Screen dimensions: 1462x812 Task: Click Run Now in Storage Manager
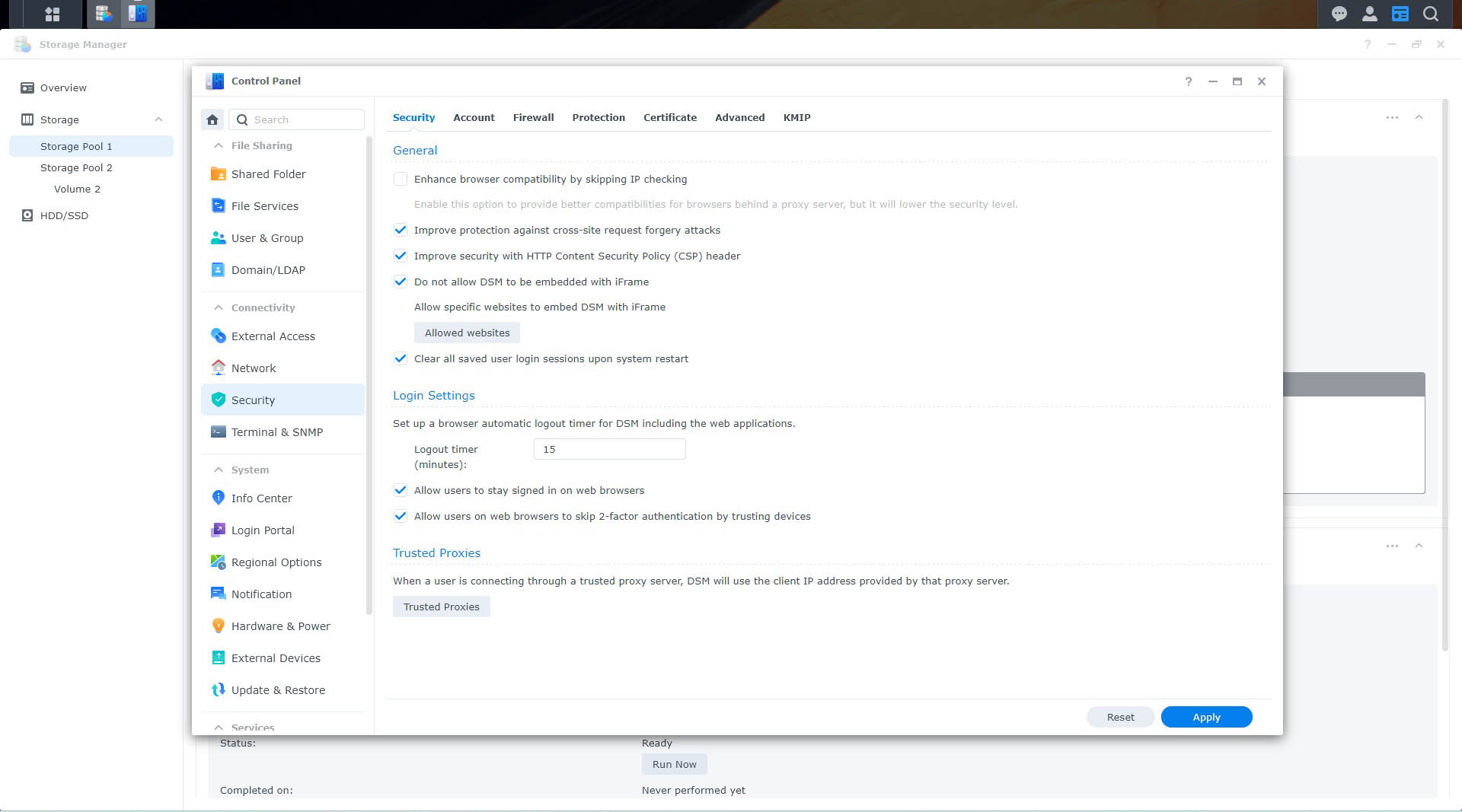pos(674,764)
